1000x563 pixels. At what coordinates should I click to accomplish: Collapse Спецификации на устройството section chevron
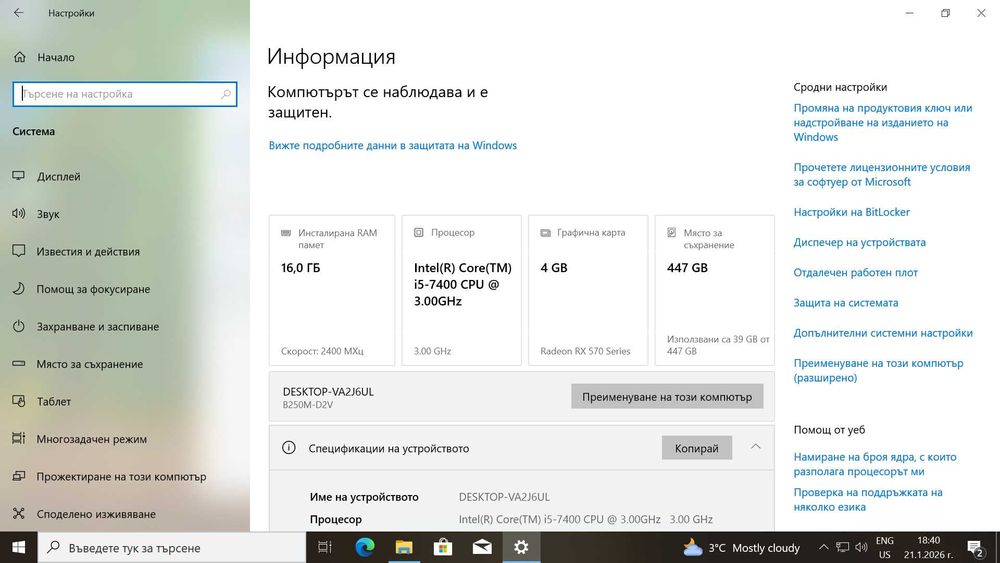(756, 447)
